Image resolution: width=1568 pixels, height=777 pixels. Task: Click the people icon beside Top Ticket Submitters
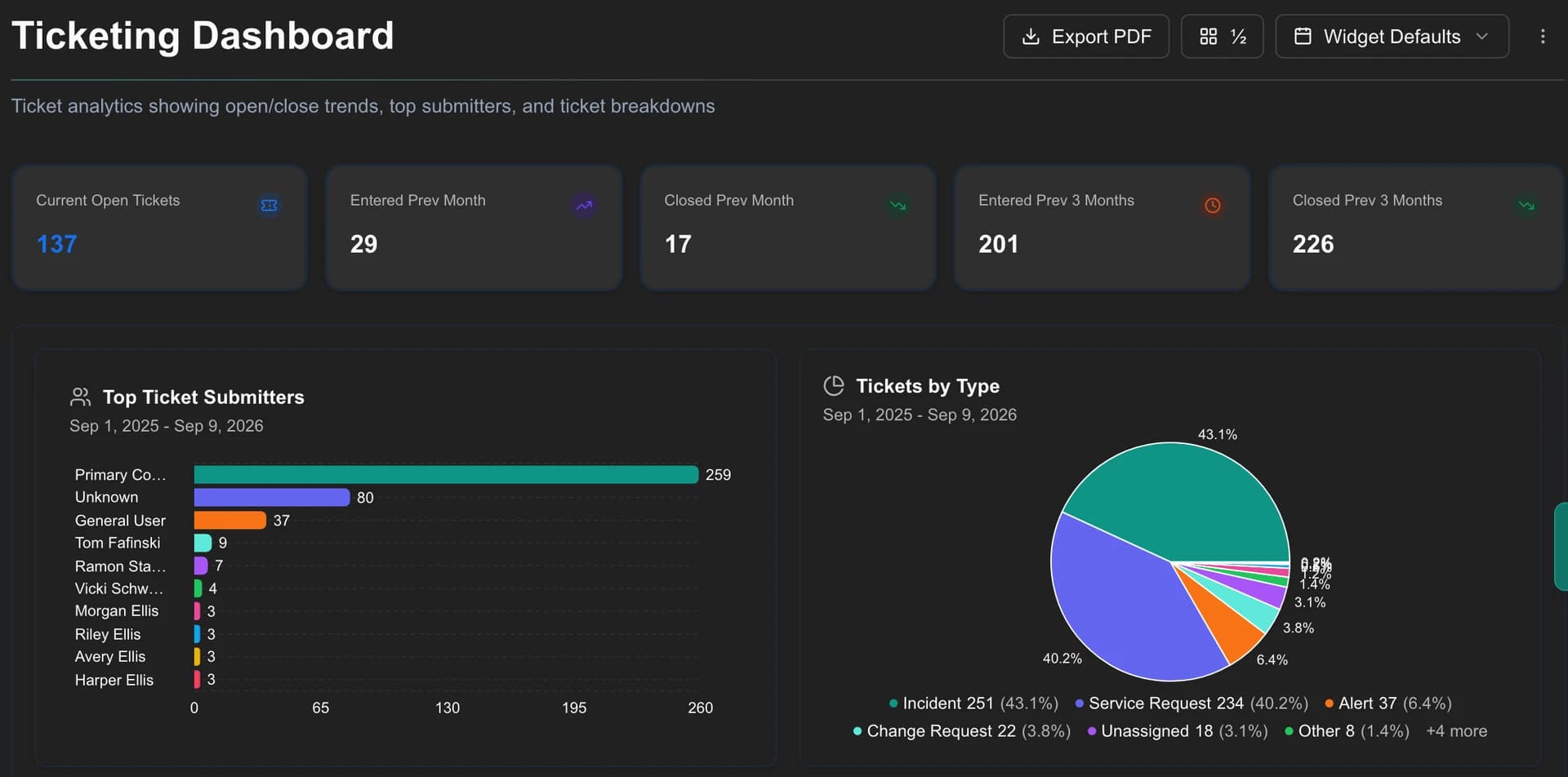point(80,397)
